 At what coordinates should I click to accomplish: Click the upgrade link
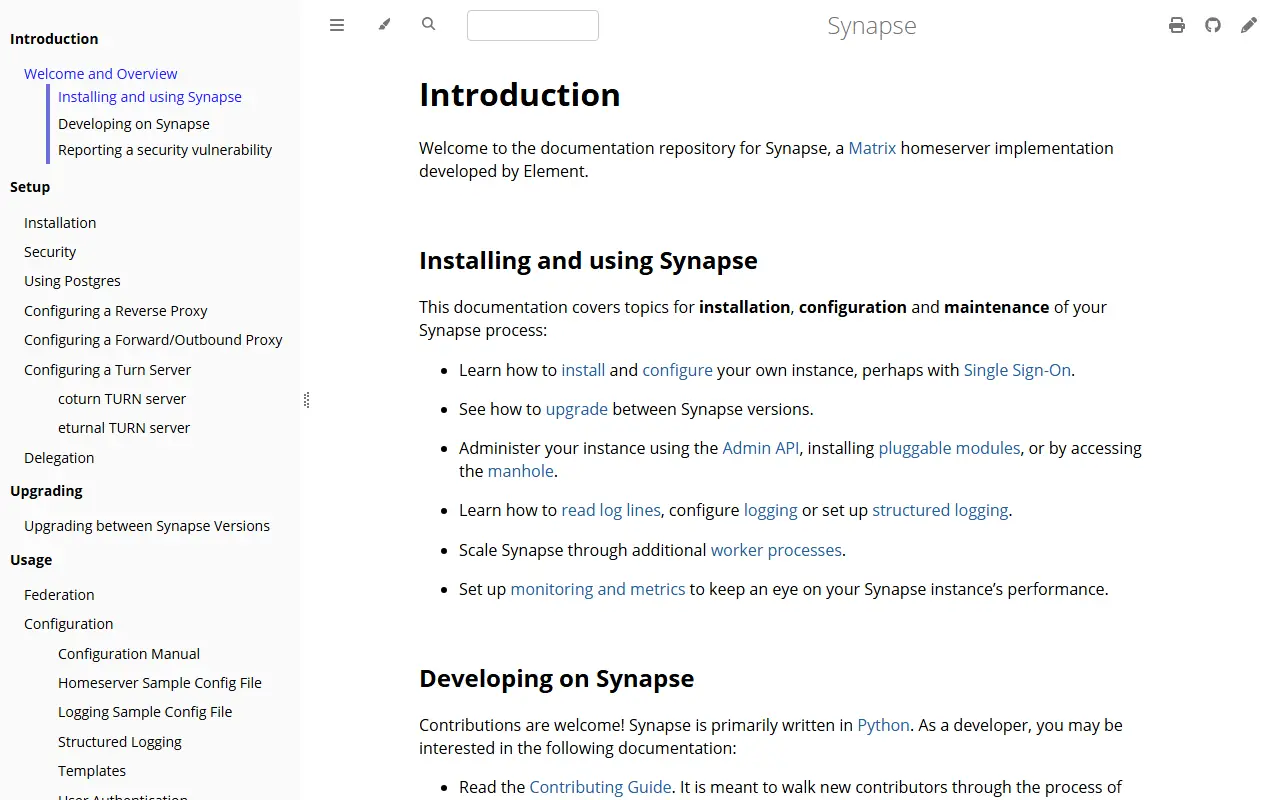coord(577,409)
